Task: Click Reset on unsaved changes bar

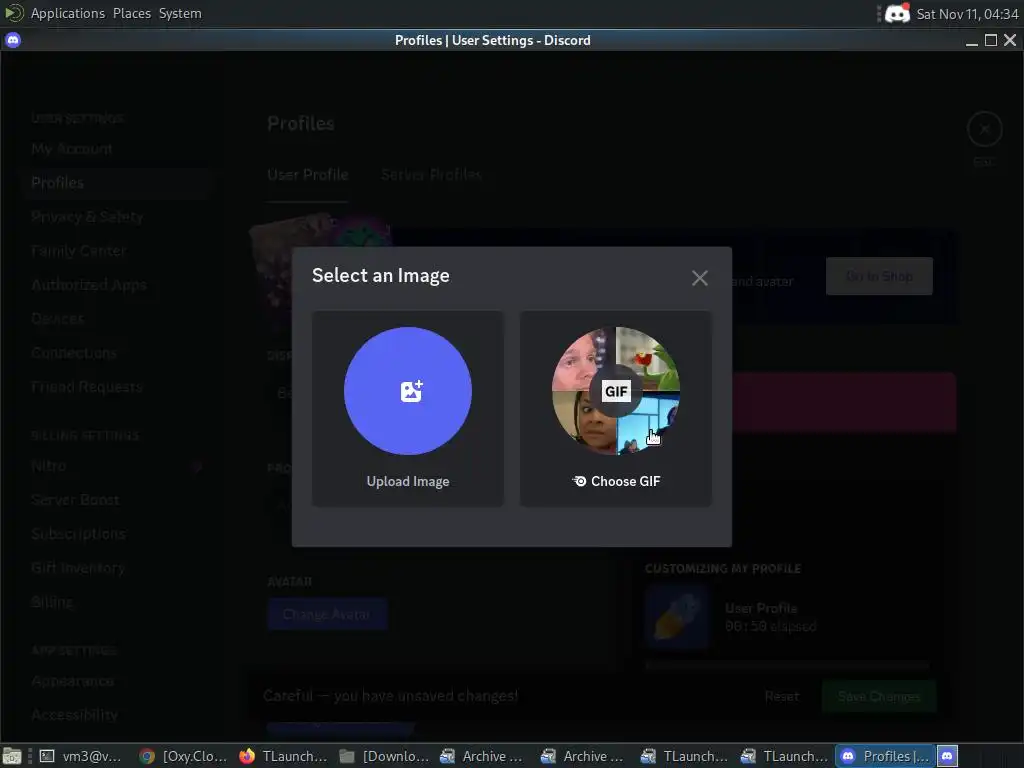Action: pos(782,697)
